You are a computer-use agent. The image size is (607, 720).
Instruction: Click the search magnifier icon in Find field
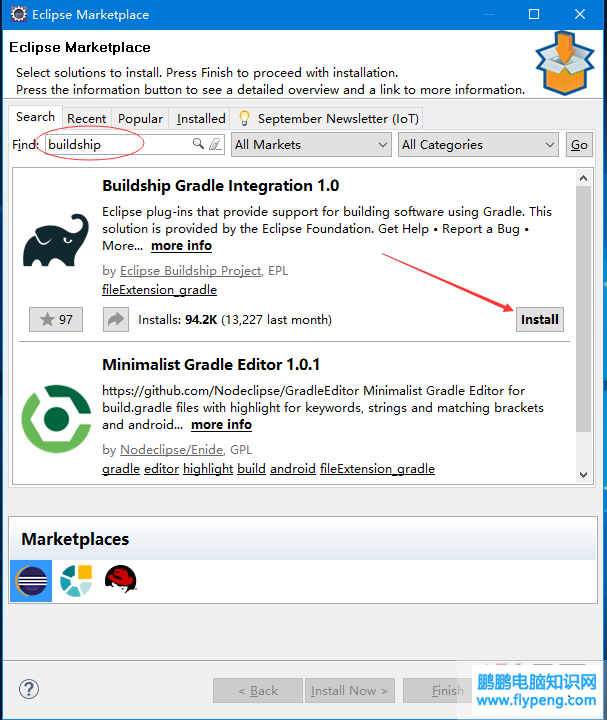pyautogui.click(x=198, y=144)
